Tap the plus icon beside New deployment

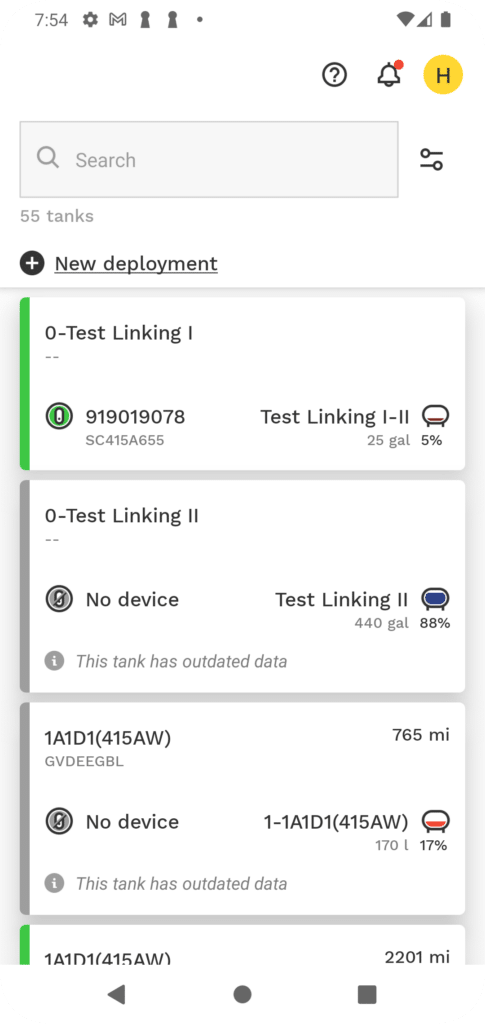[32, 264]
